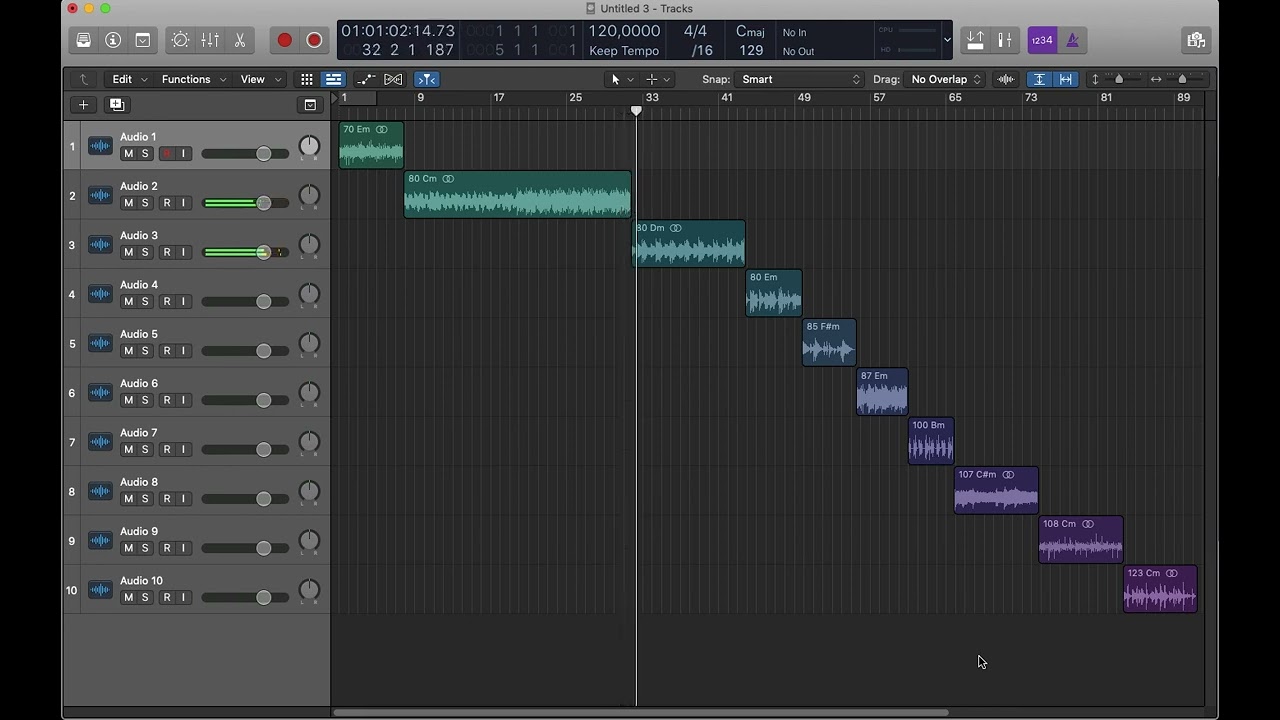Click Audio 7 track waveform icon

pos(100,442)
